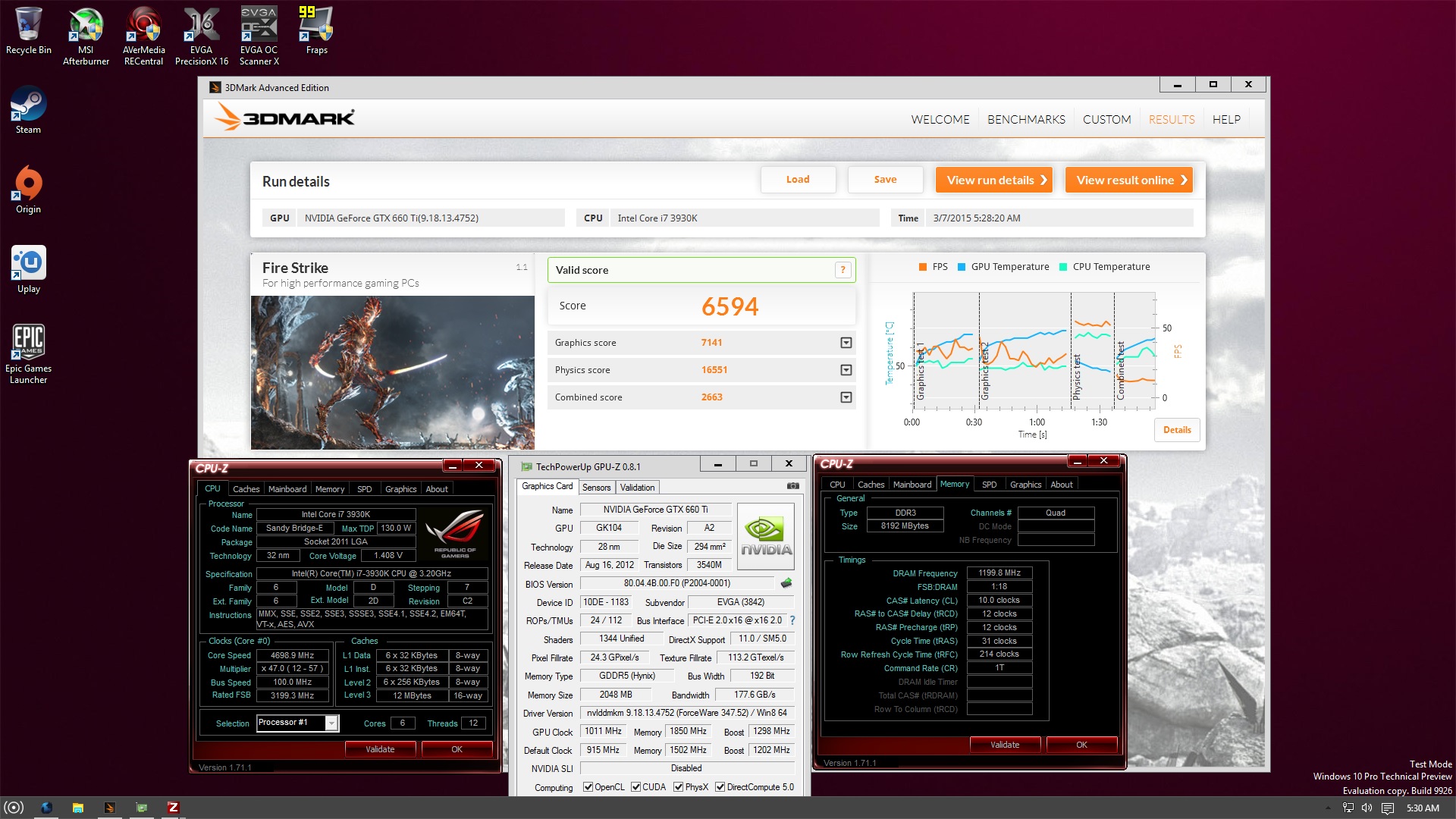Click the GPU-Z BIOS save chip icon
The image size is (1456, 819).
point(786,583)
